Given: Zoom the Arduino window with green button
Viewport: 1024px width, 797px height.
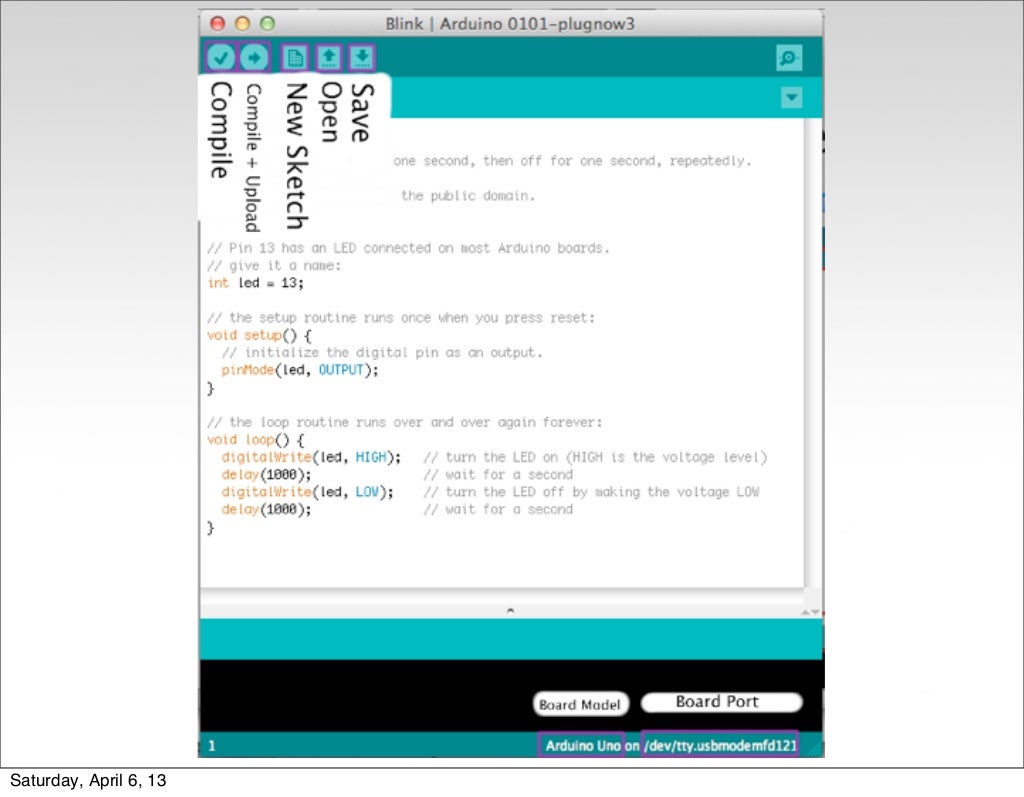Looking at the screenshot, I should (267, 24).
